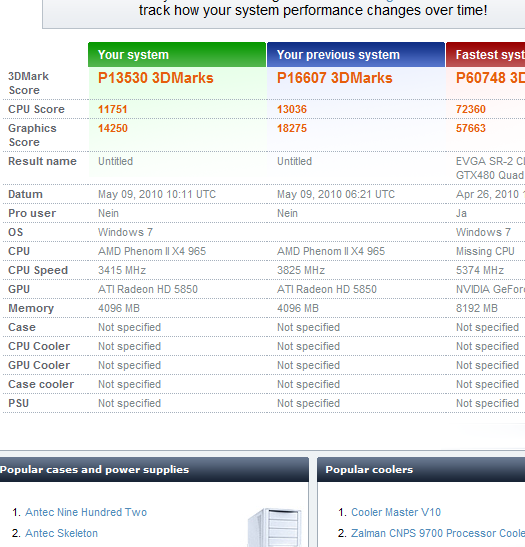Viewport: 525px width, 547px height.
Task: Click the 'Popular coolers' panel header
Action: point(421,470)
